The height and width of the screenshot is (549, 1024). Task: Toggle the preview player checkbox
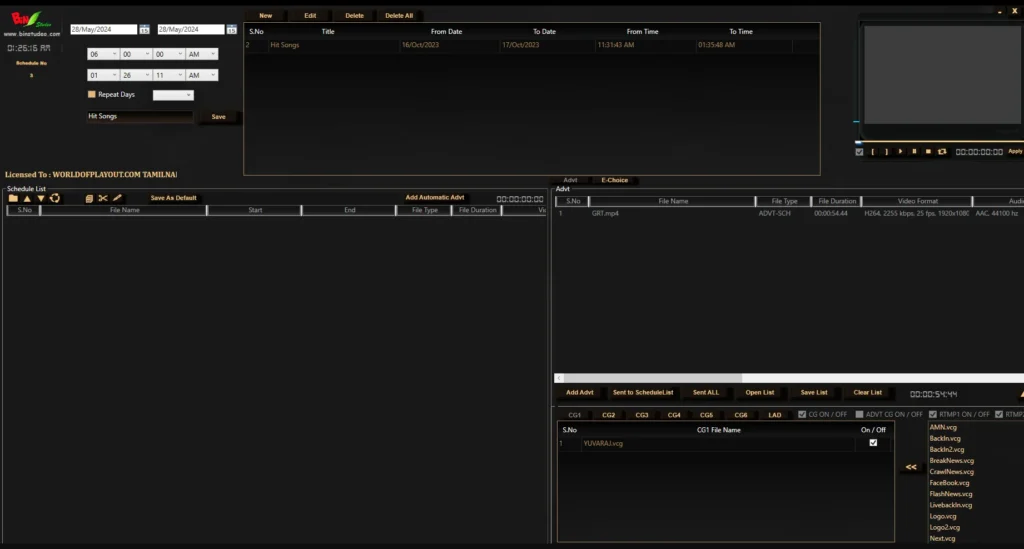pyautogui.click(x=859, y=151)
